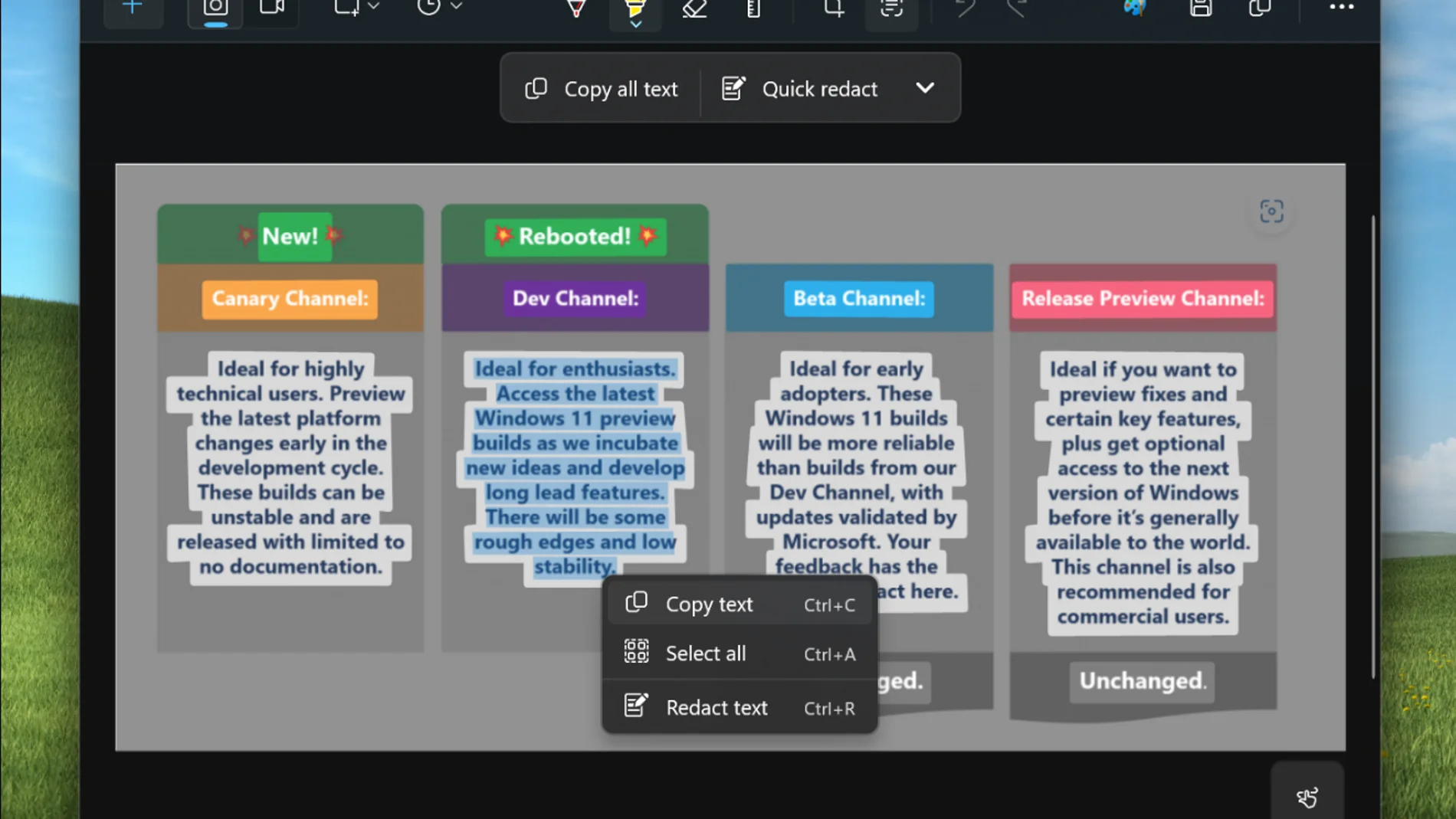Click 'commercial users.' text in Release Preview column
This screenshot has height=819, width=1456.
[1143, 616]
